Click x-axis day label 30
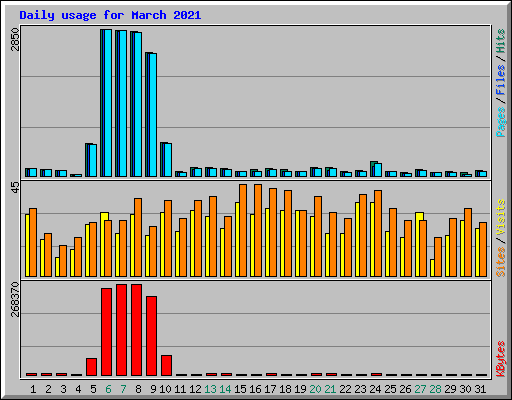The height and width of the screenshot is (400, 512). (x=465, y=389)
